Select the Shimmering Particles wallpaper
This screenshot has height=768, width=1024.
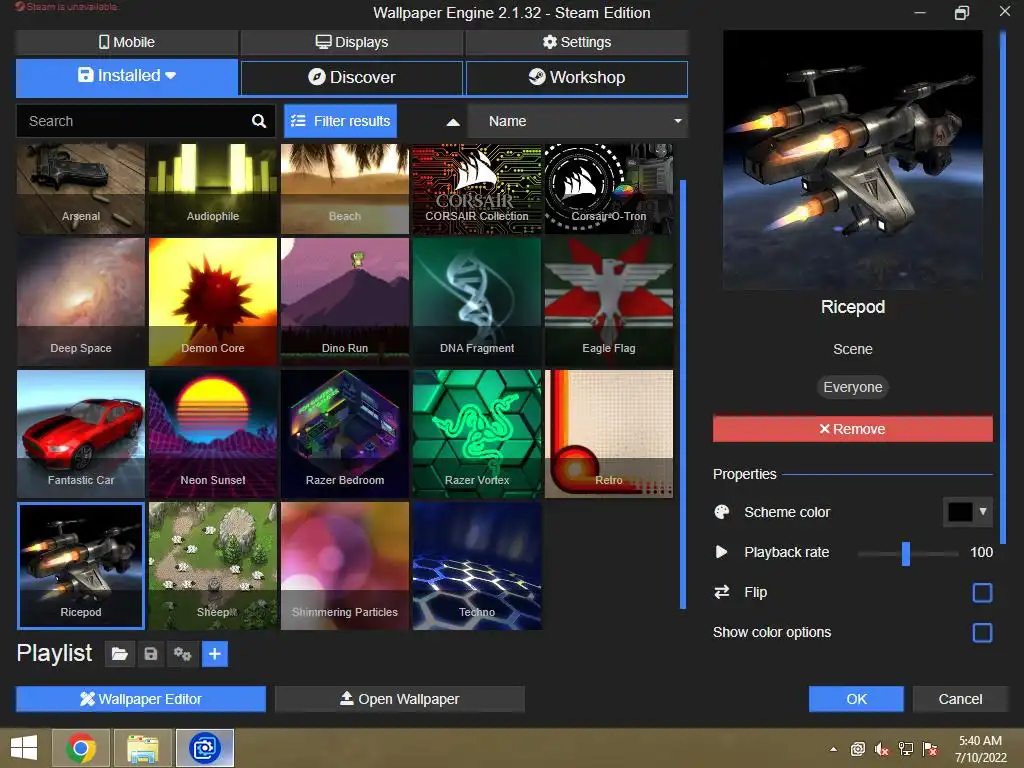click(x=345, y=566)
